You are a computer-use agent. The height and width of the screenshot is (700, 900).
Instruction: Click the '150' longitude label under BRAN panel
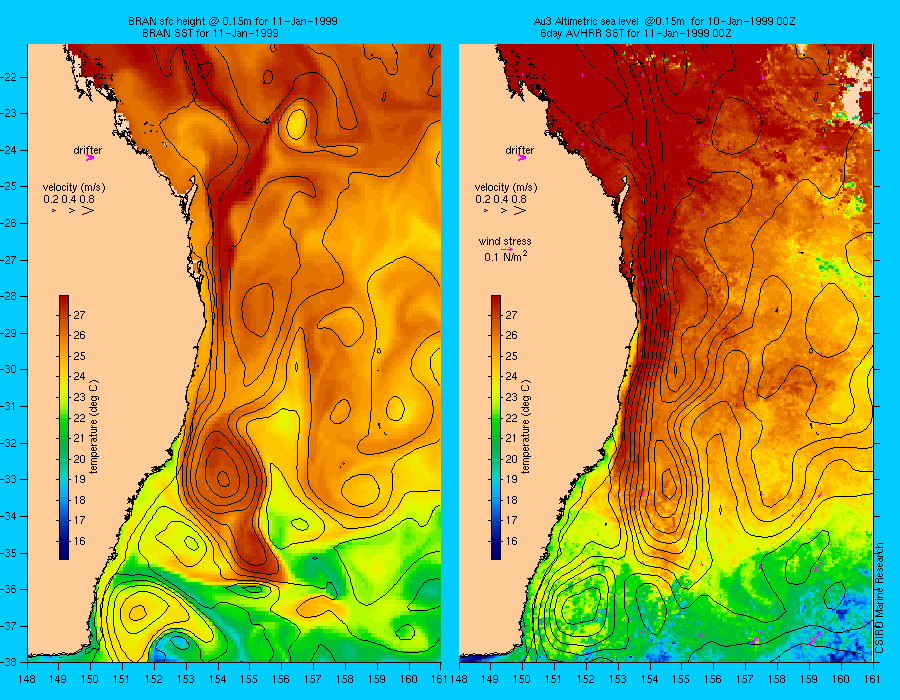tap(90, 679)
